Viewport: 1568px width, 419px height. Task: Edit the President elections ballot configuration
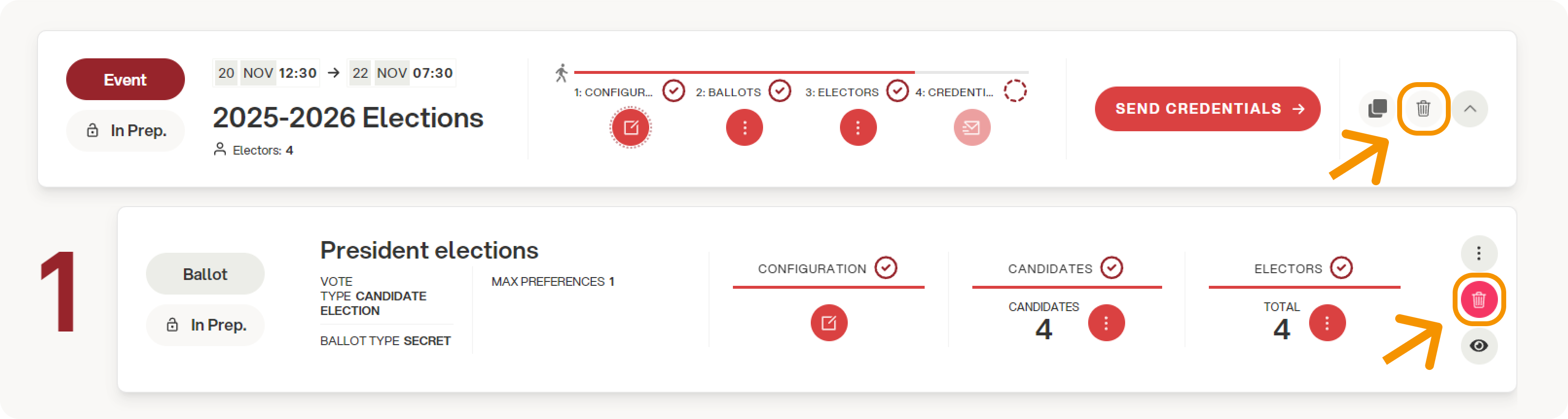click(828, 323)
